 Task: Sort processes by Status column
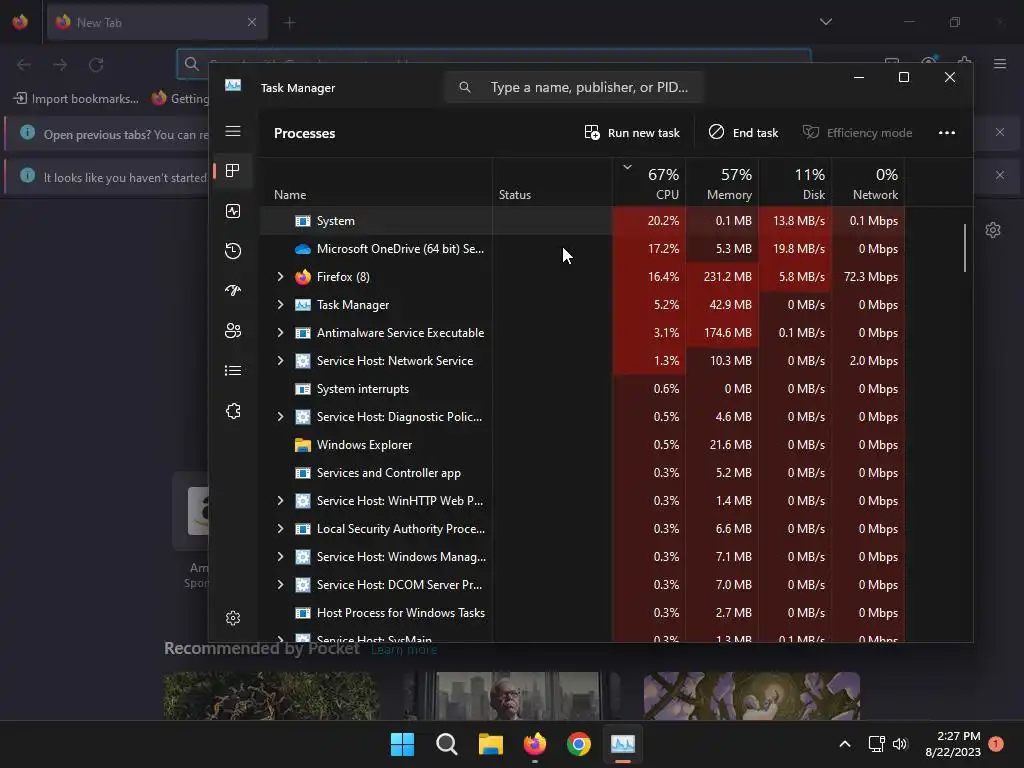[x=552, y=184]
